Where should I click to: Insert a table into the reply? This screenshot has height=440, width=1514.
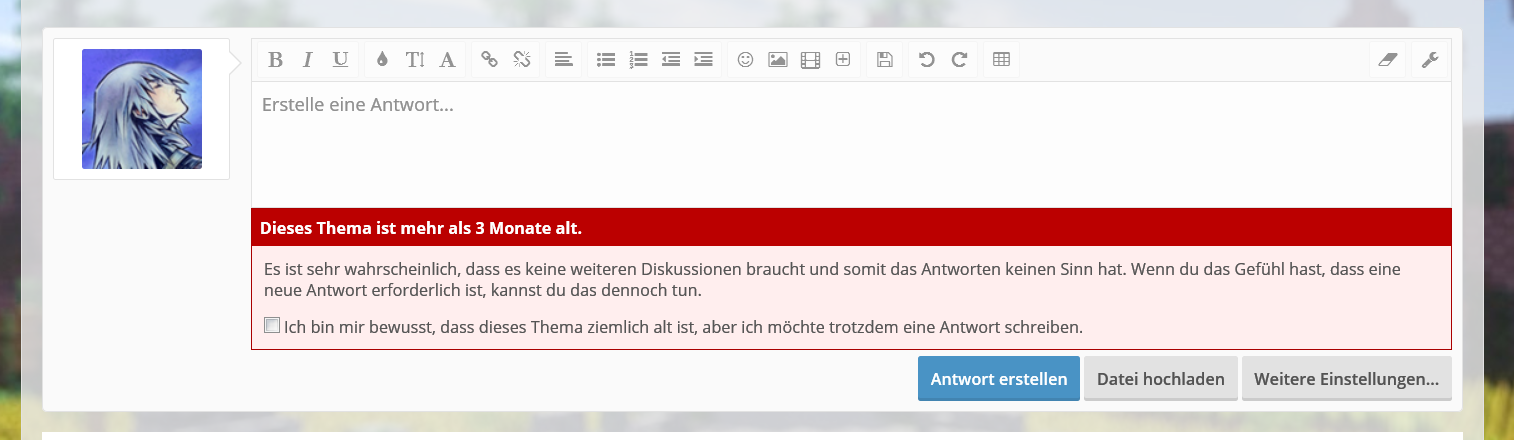[1001, 60]
